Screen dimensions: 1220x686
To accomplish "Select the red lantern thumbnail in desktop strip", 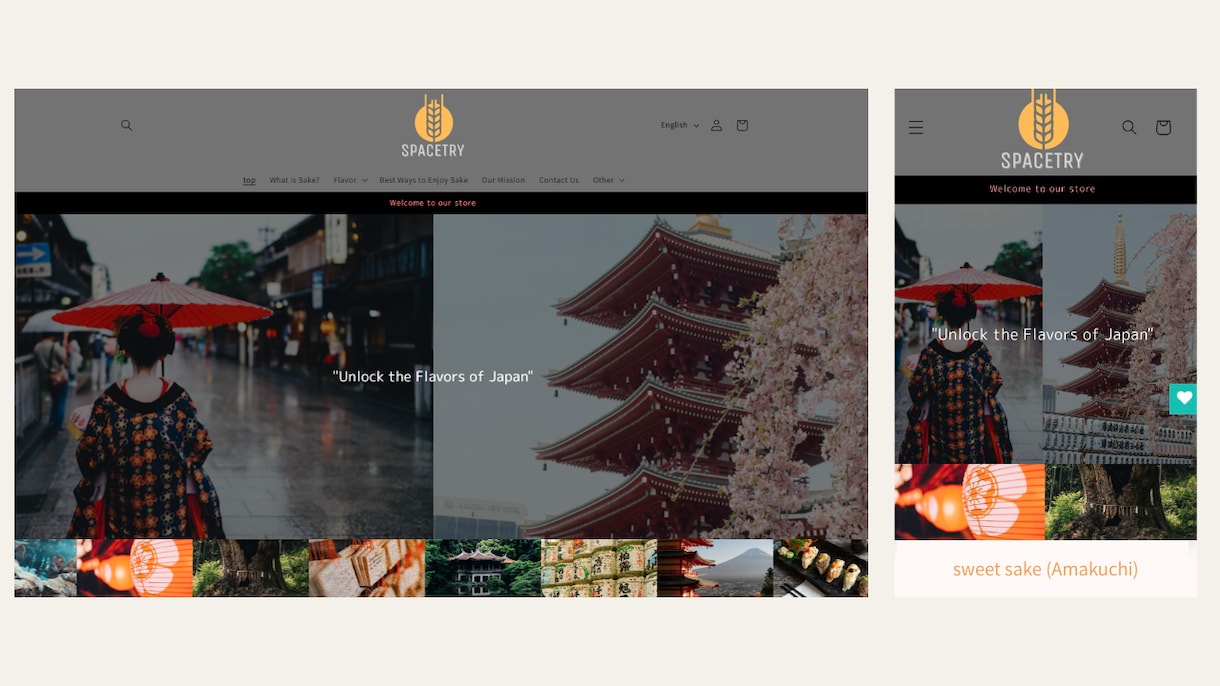I will pos(135,568).
